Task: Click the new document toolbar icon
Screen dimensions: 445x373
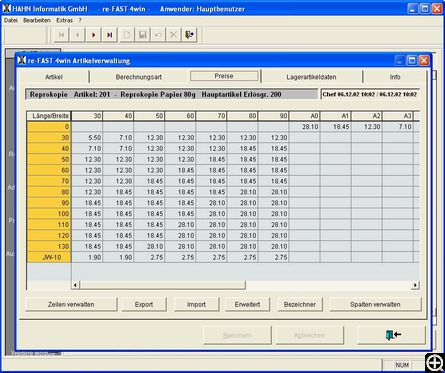Action: 127,35
